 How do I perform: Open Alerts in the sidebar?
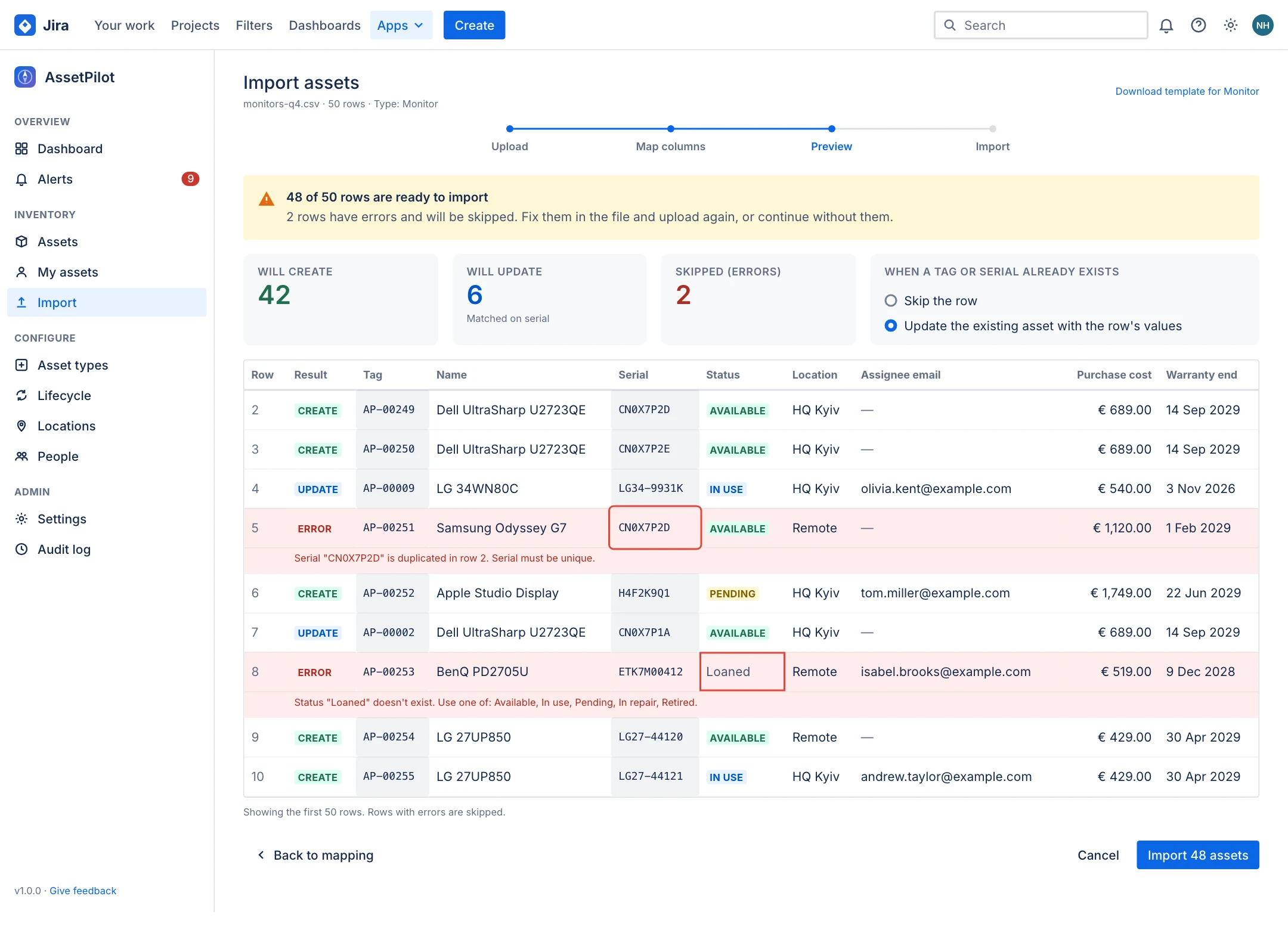pos(107,179)
